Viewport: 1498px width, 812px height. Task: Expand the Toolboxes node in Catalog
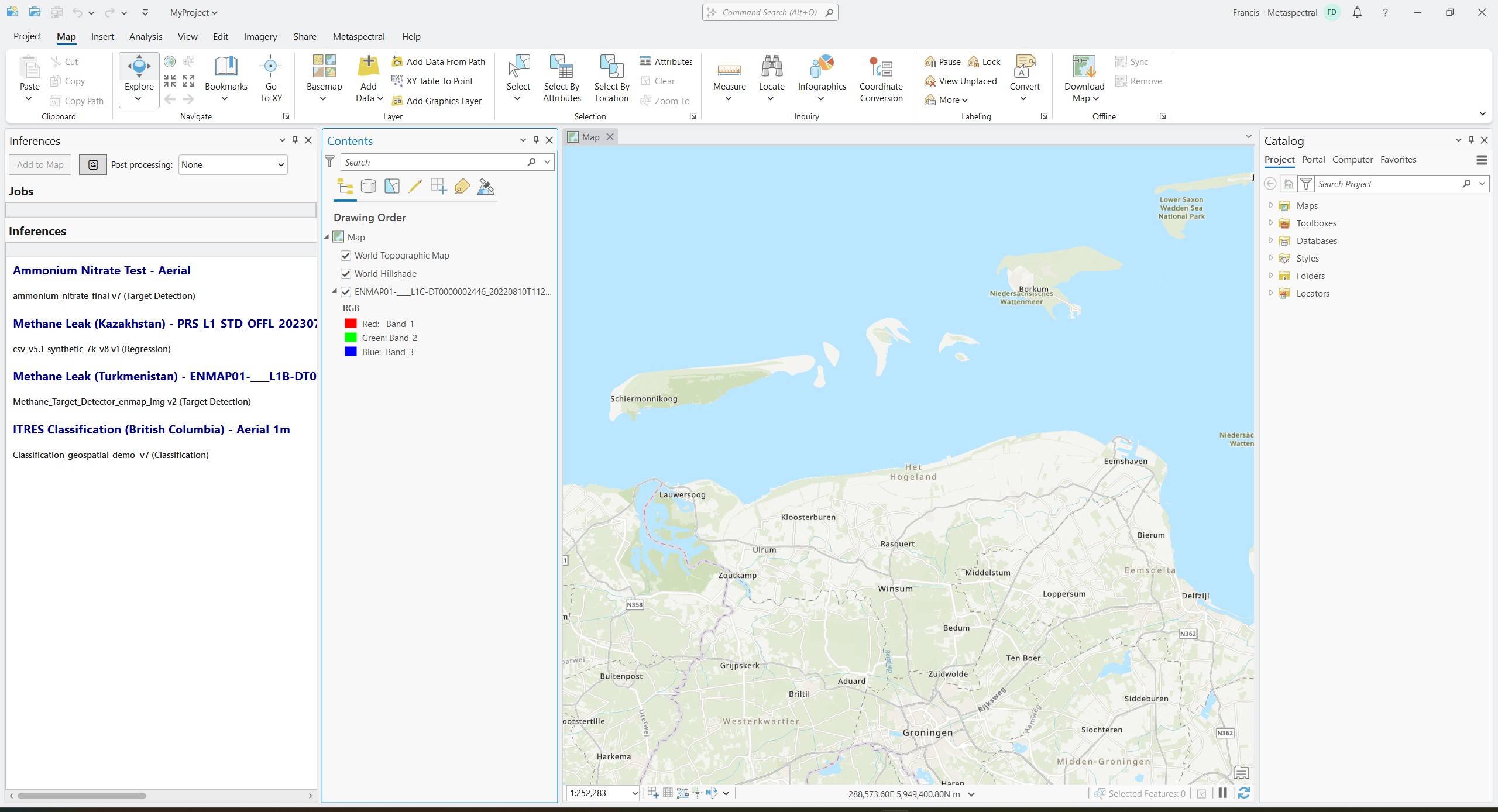(x=1271, y=223)
